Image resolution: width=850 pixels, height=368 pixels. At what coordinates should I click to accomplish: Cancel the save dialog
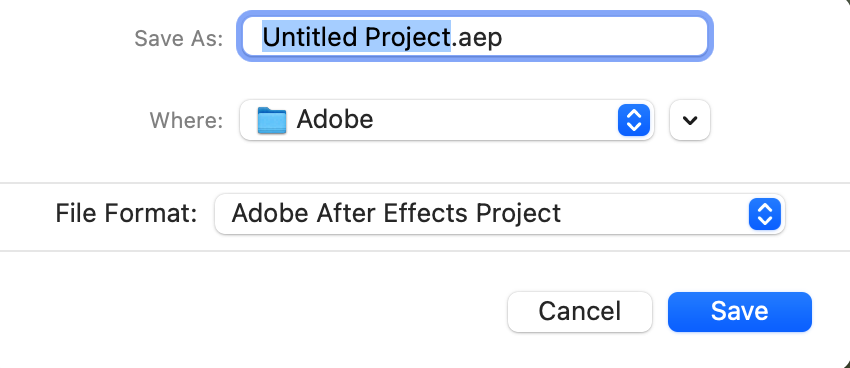click(x=579, y=312)
